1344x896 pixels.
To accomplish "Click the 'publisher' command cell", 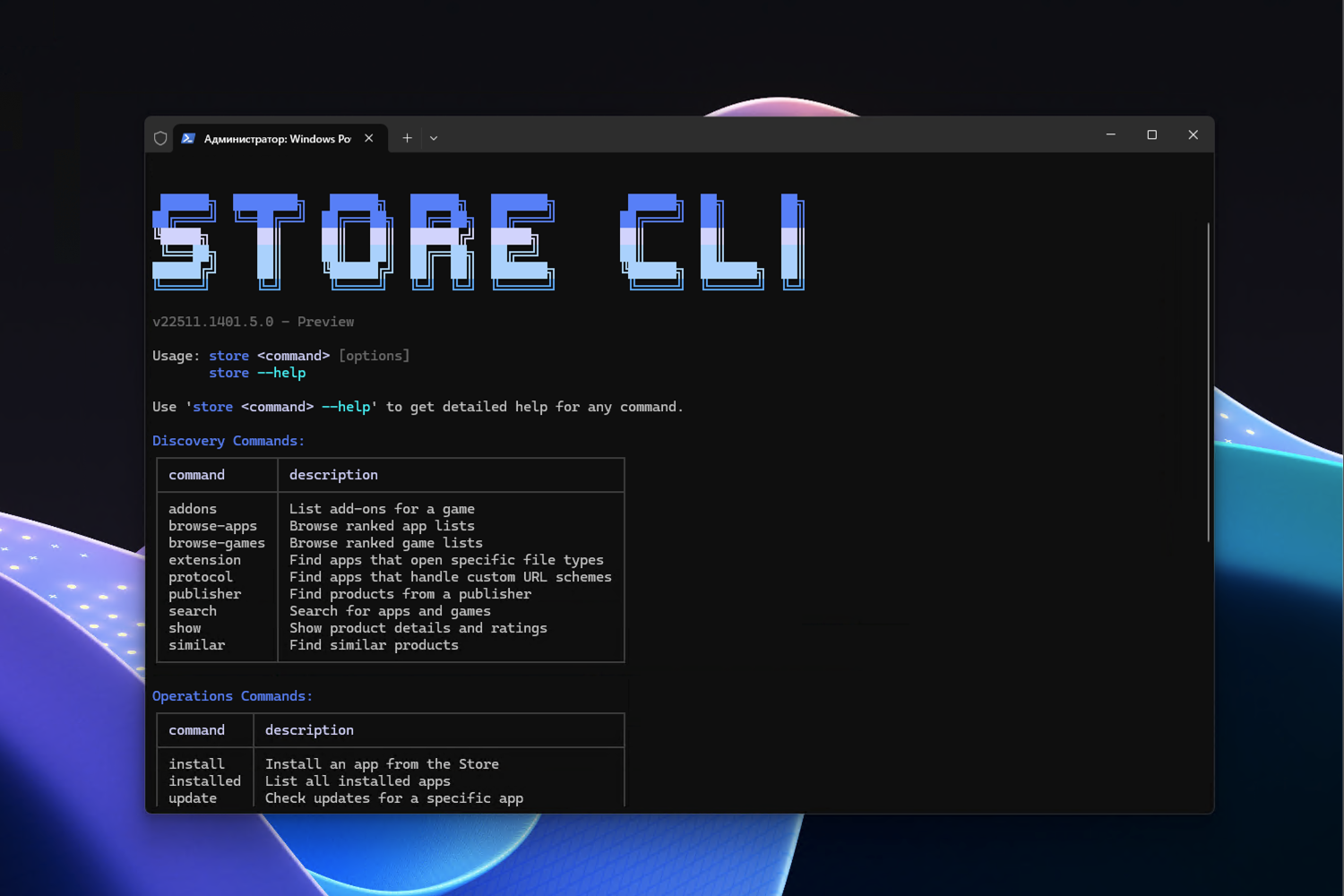I will point(205,594).
